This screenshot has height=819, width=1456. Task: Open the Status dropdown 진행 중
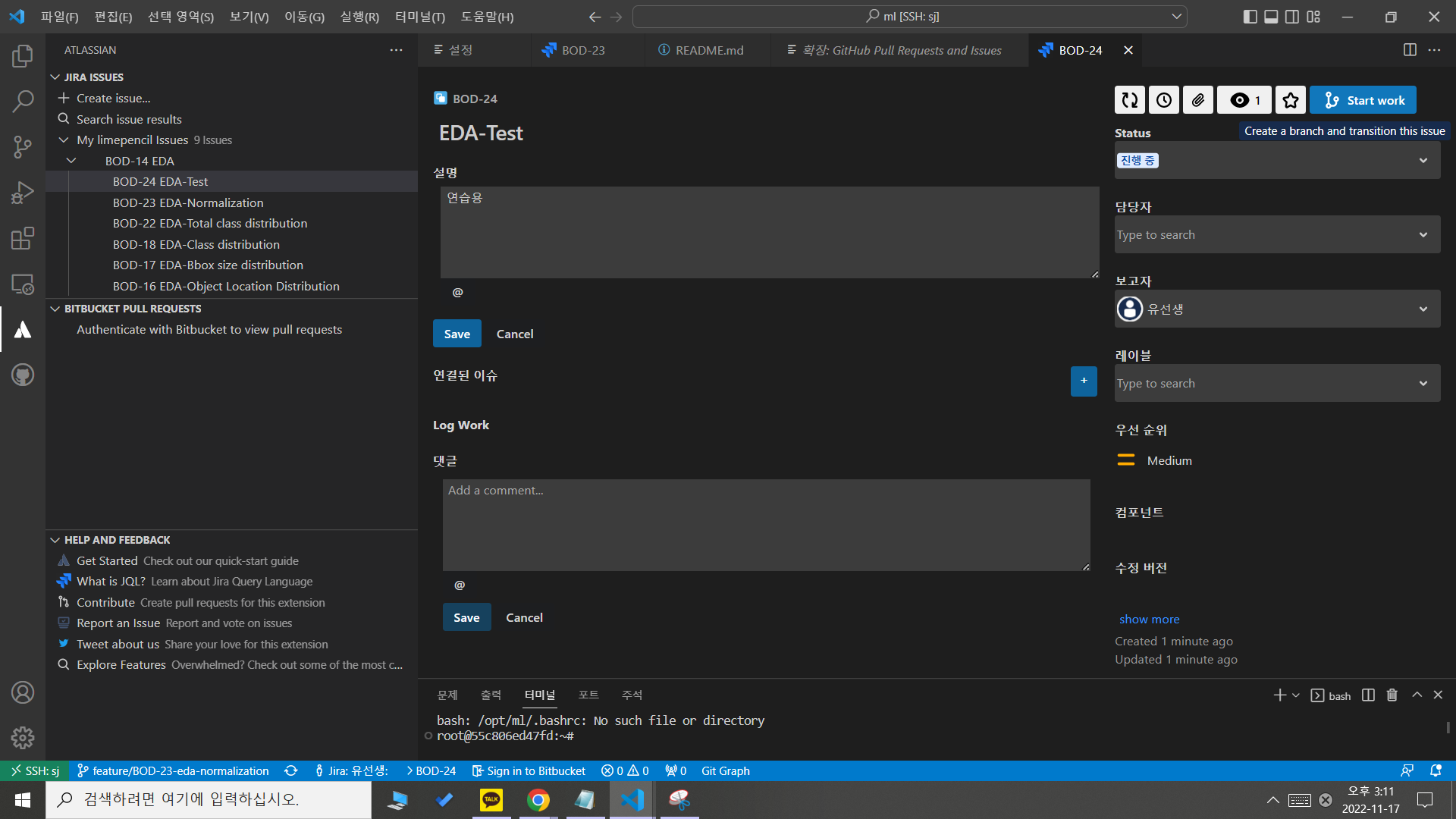pyautogui.click(x=1277, y=160)
